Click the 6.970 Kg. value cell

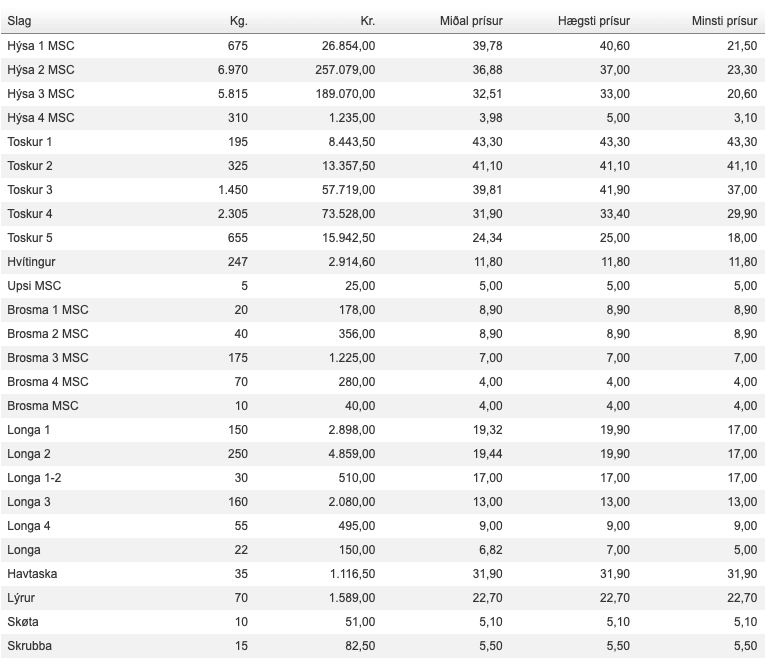tap(232, 70)
